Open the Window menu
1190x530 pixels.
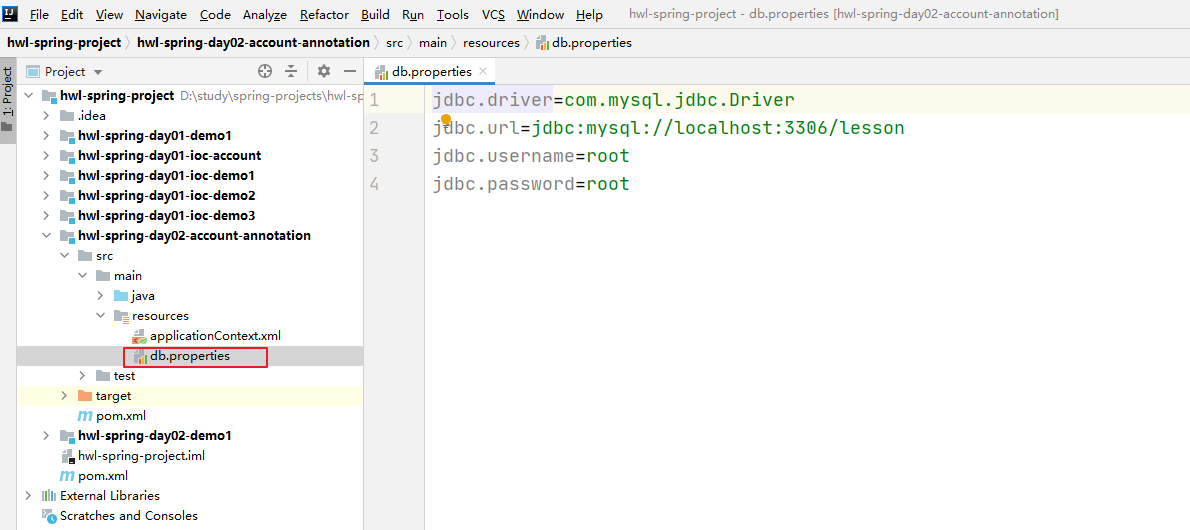click(540, 14)
